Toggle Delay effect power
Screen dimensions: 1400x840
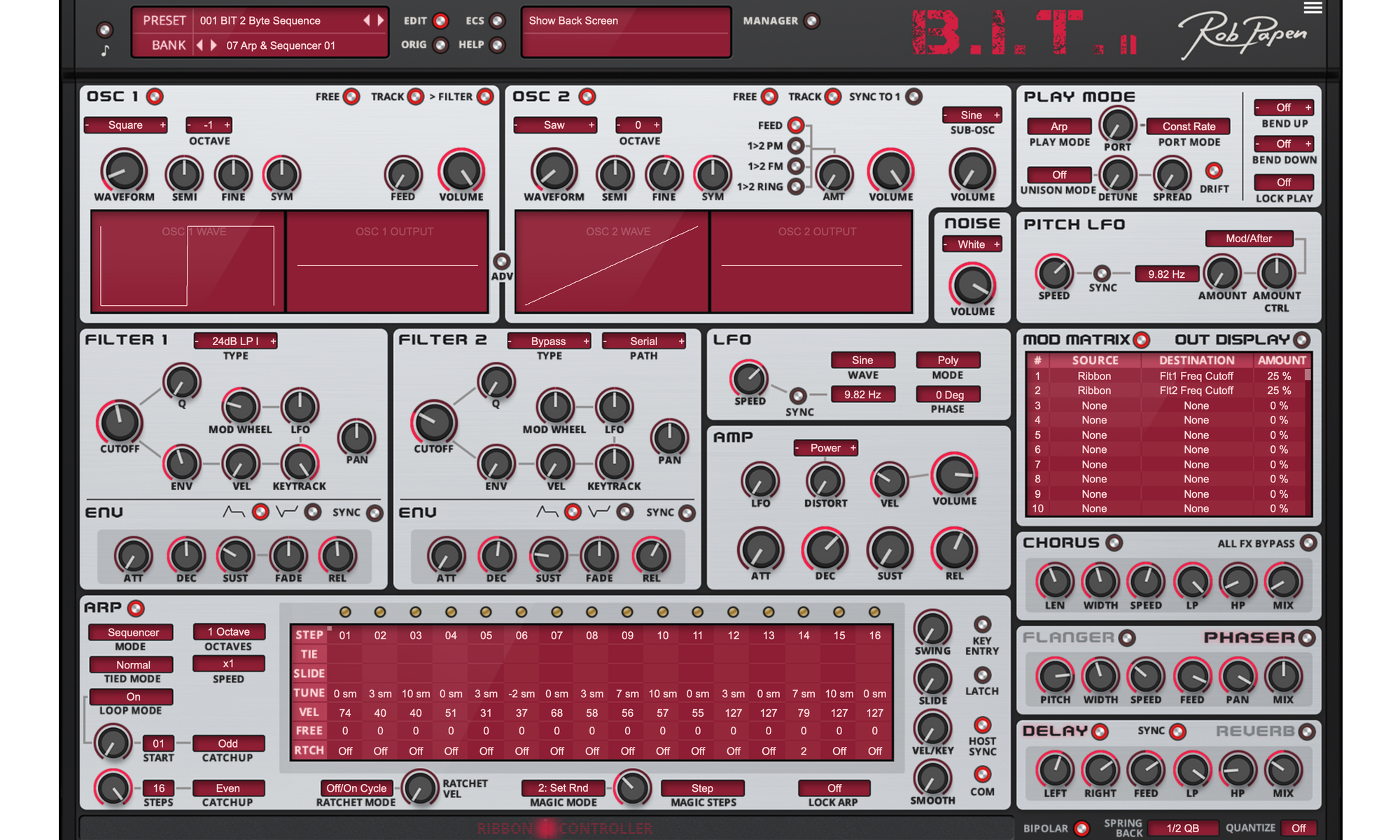click(1100, 731)
